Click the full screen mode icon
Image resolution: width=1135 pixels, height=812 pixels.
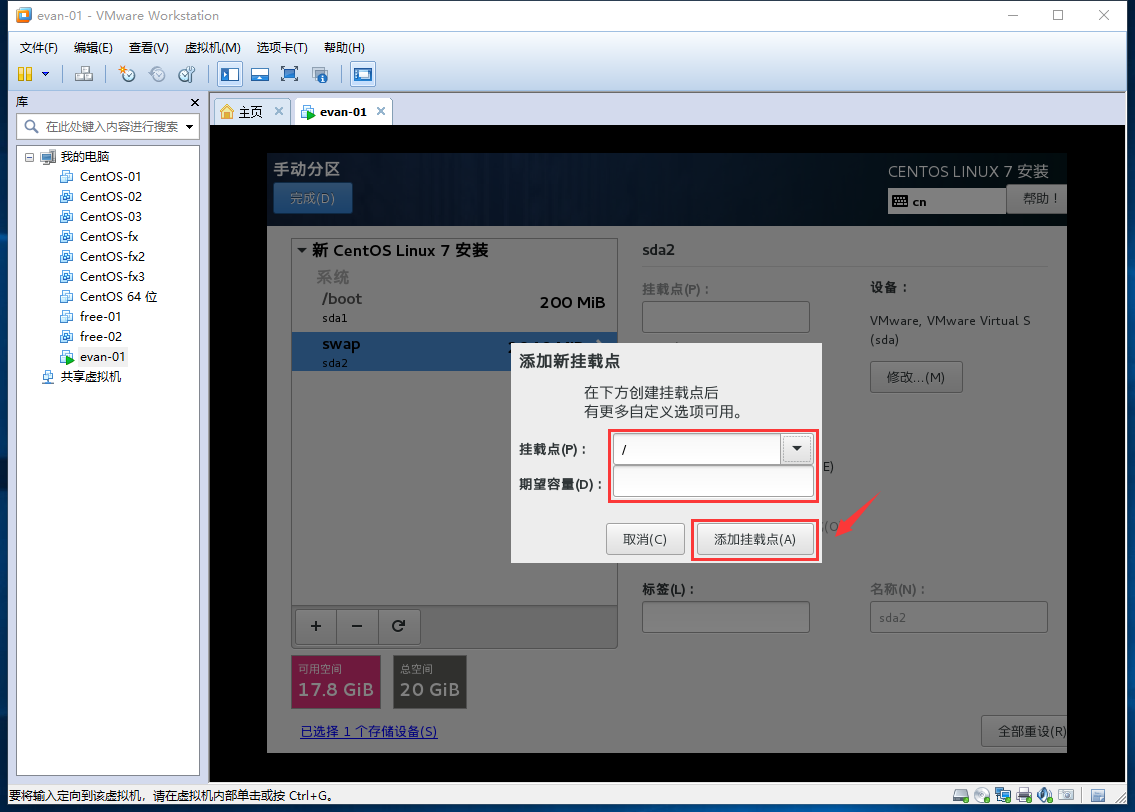[x=290, y=74]
